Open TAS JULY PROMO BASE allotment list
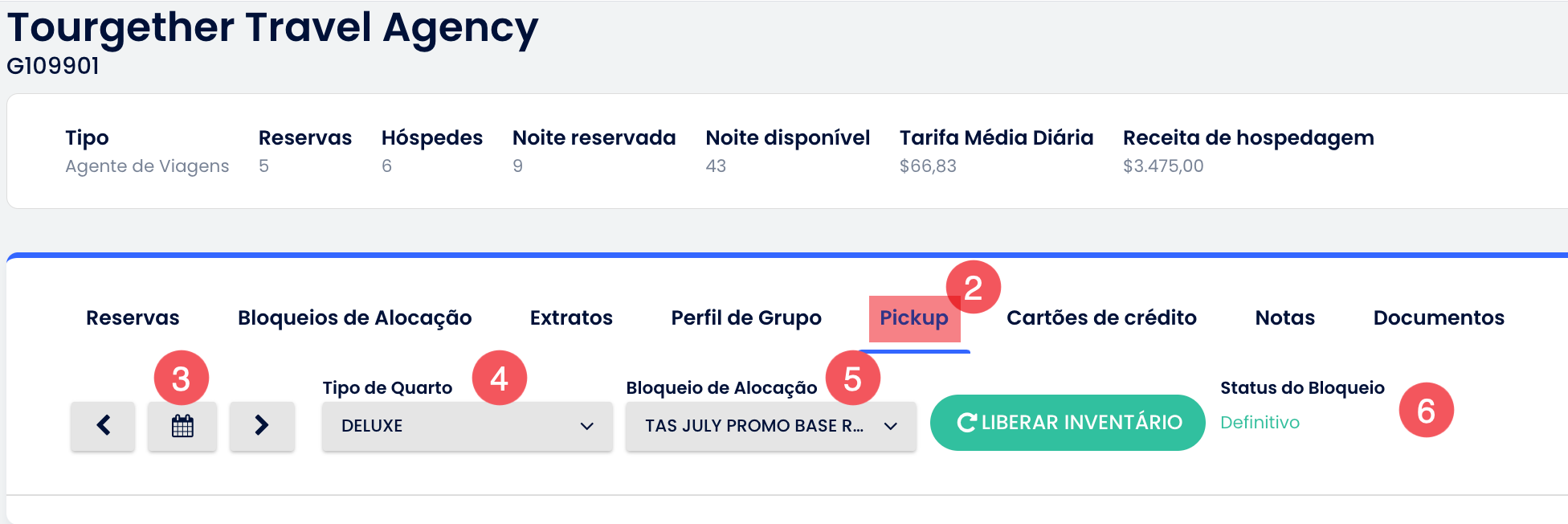 tap(771, 426)
